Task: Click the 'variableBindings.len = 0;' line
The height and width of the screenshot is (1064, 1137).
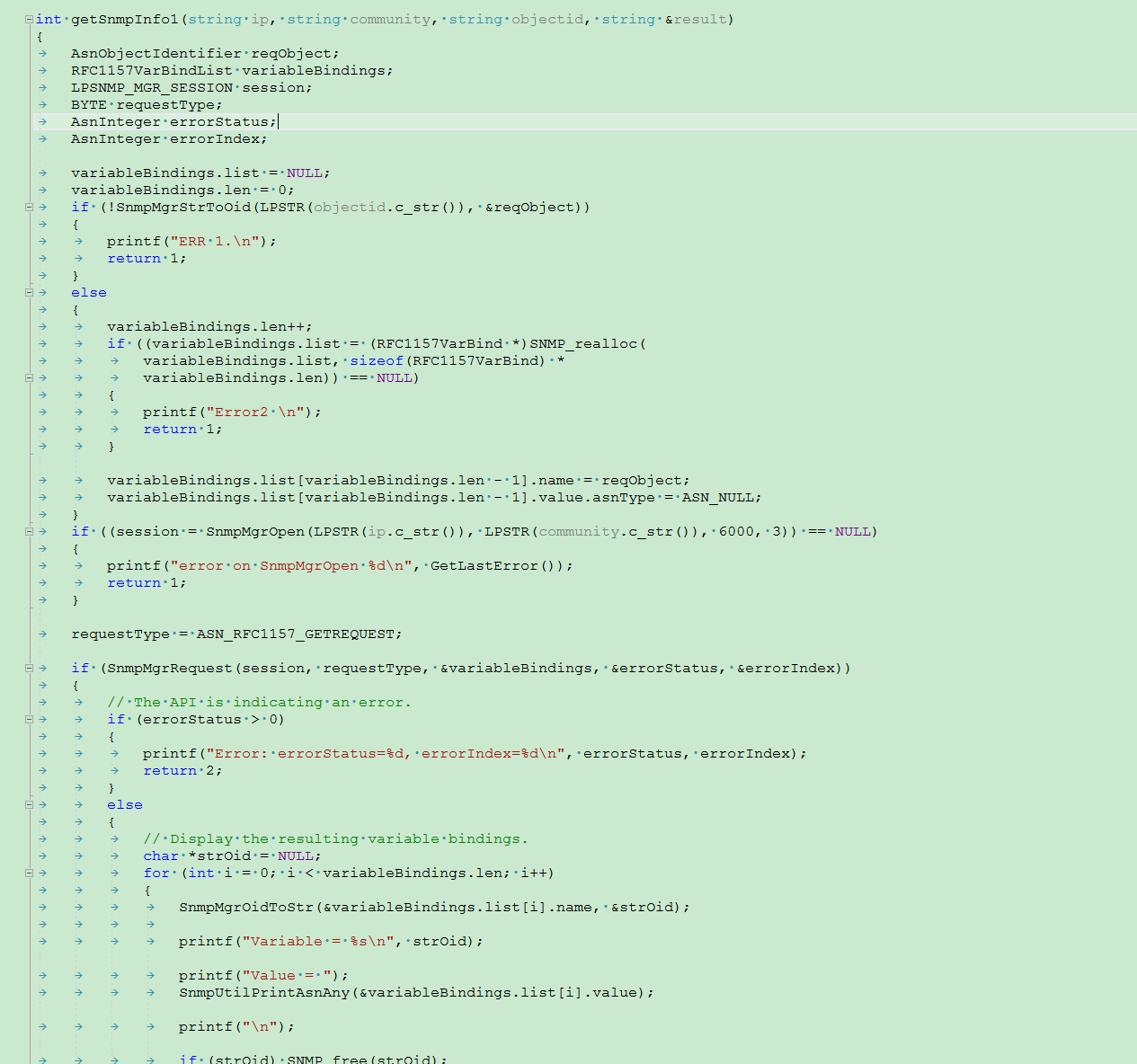Action: click(x=182, y=190)
